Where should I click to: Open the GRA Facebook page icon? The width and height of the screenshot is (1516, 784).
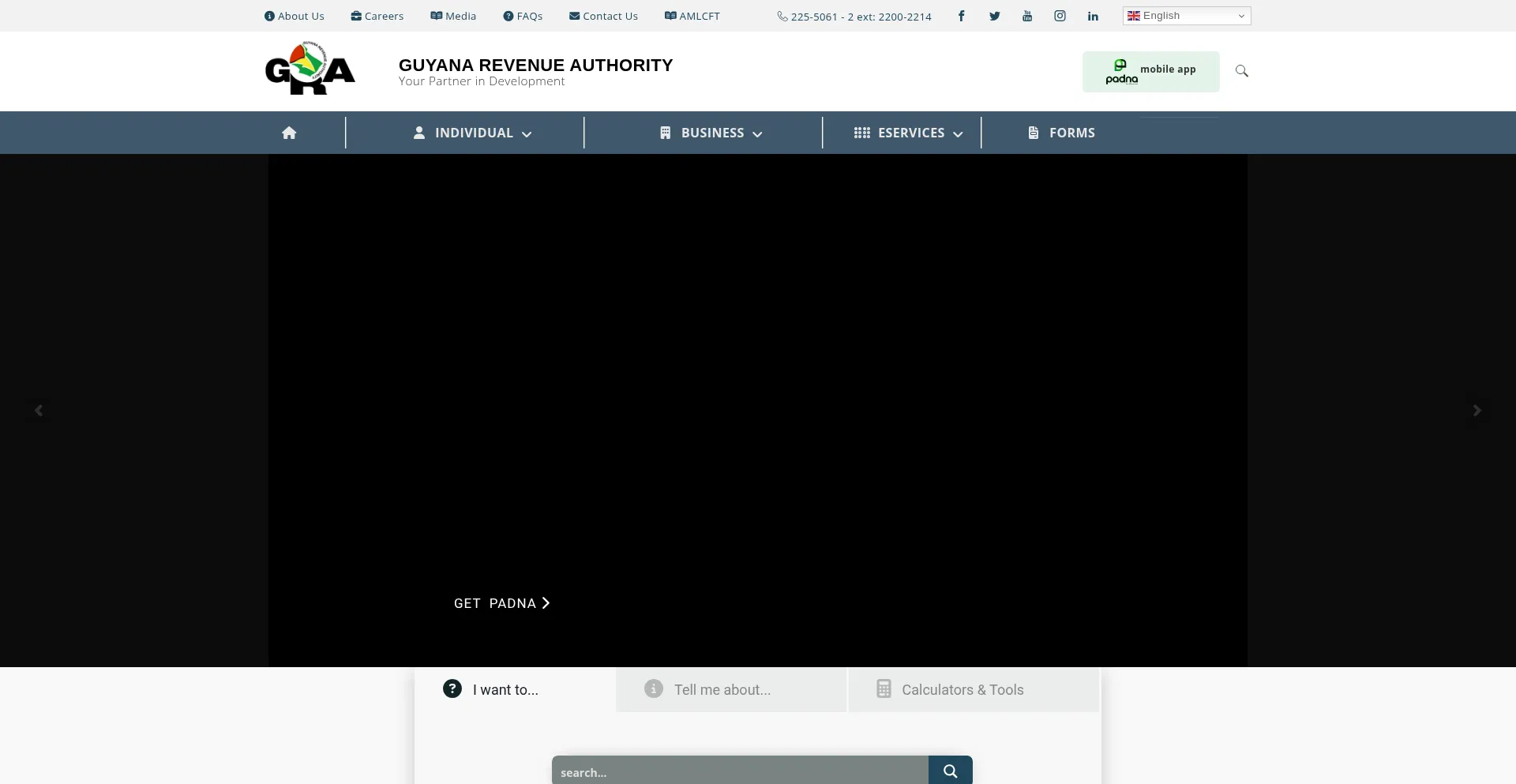961,16
